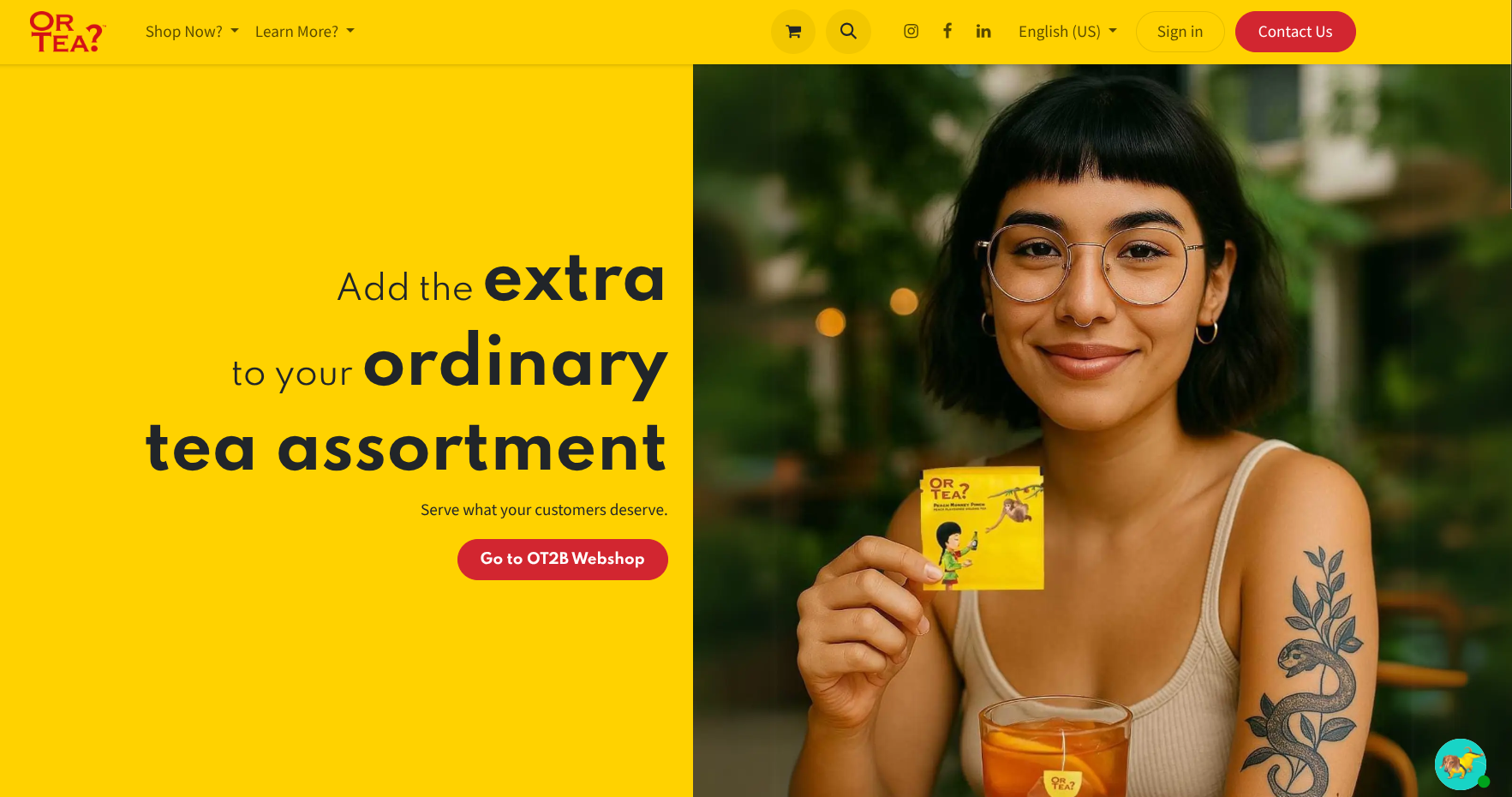The image size is (1512, 797).
Task: Visit the Instagram page icon
Action: tap(911, 32)
